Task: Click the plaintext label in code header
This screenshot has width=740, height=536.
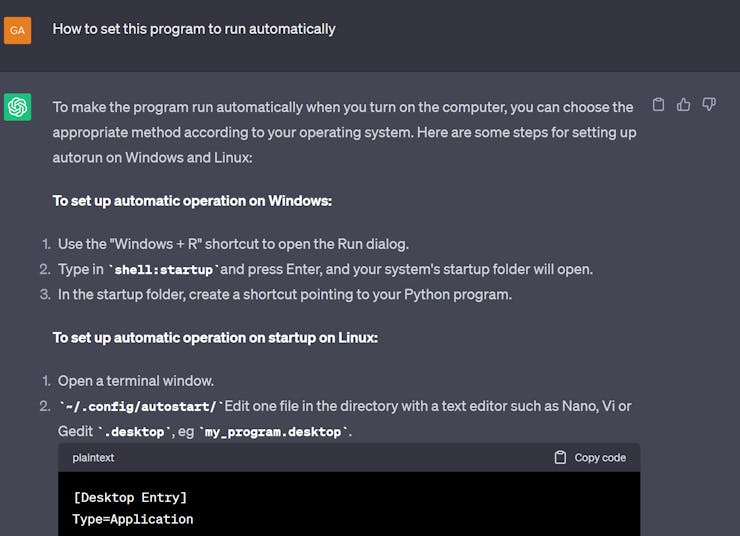Action: 93,458
